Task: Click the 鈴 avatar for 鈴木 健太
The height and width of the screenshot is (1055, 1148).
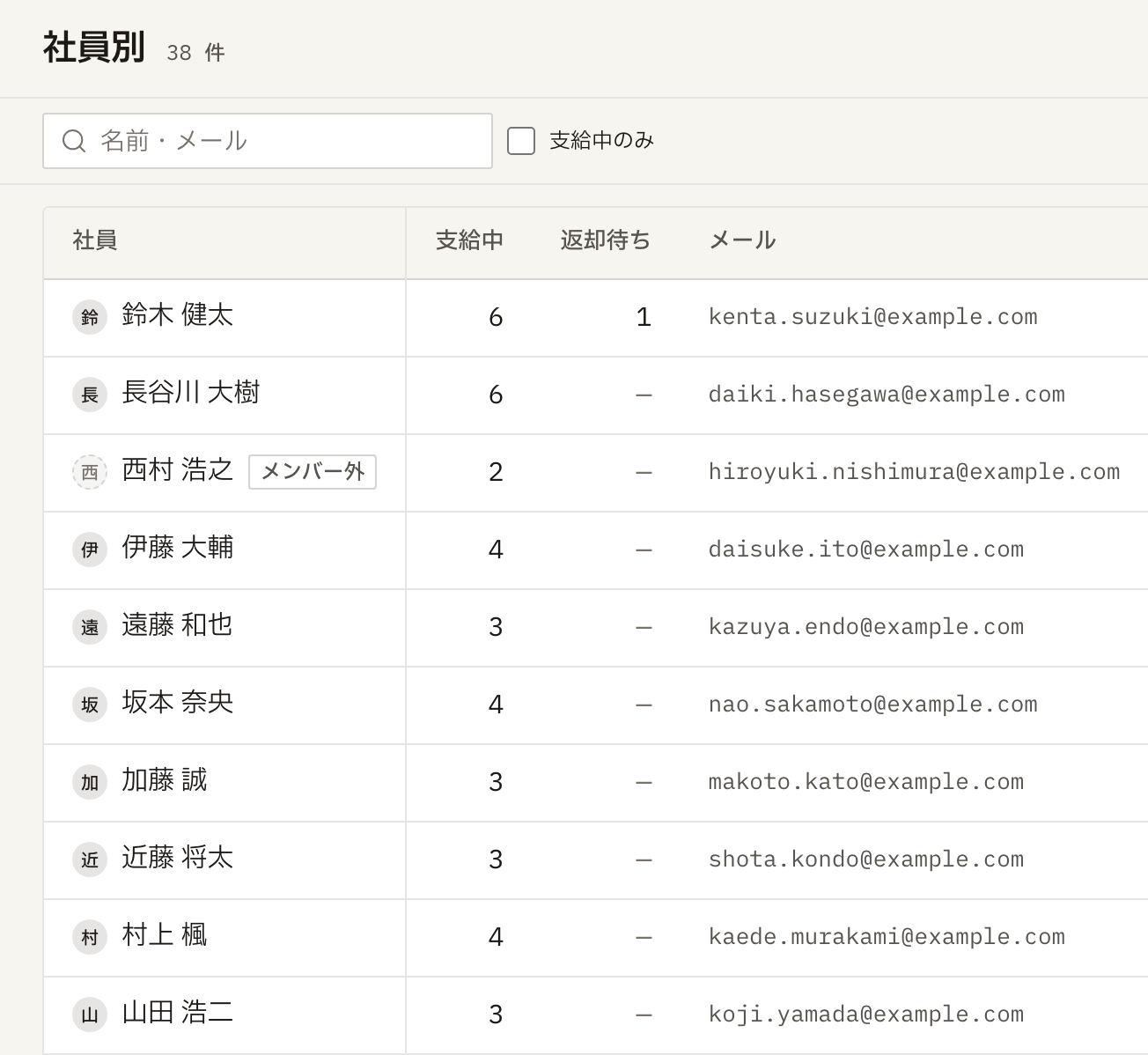Action: (x=90, y=317)
